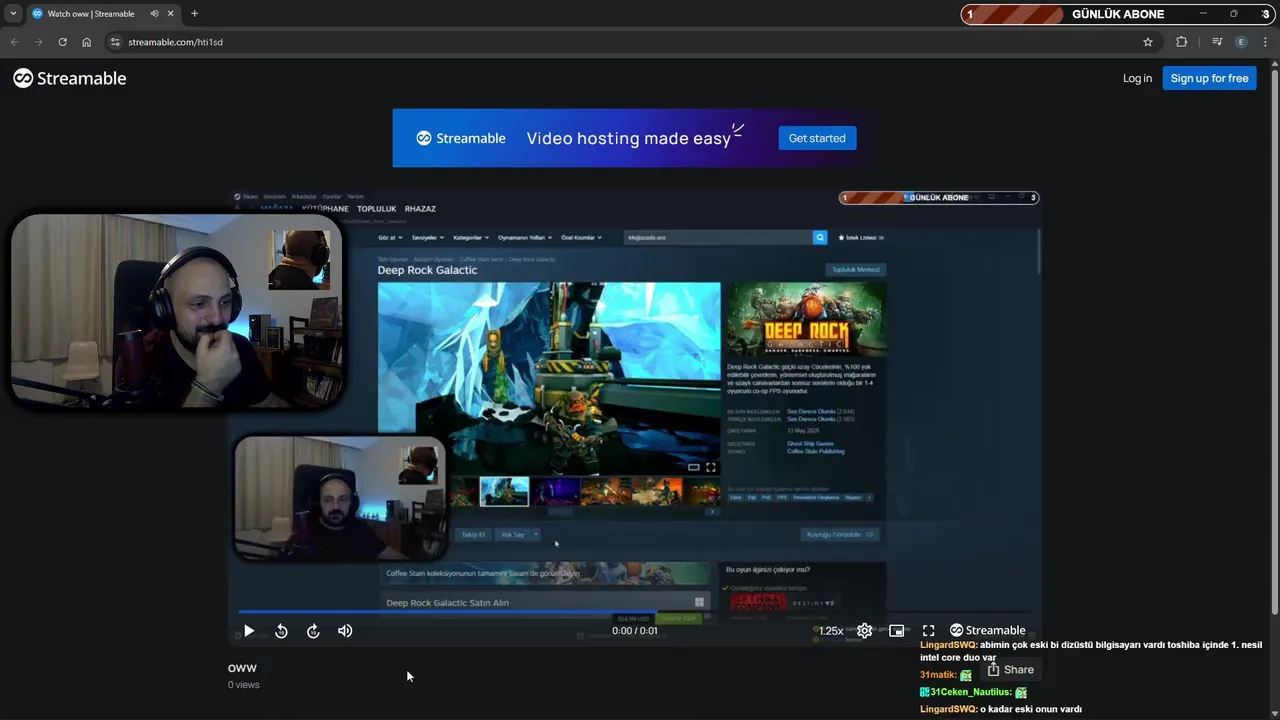Open the browser profile avatar

[x=1241, y=42]
